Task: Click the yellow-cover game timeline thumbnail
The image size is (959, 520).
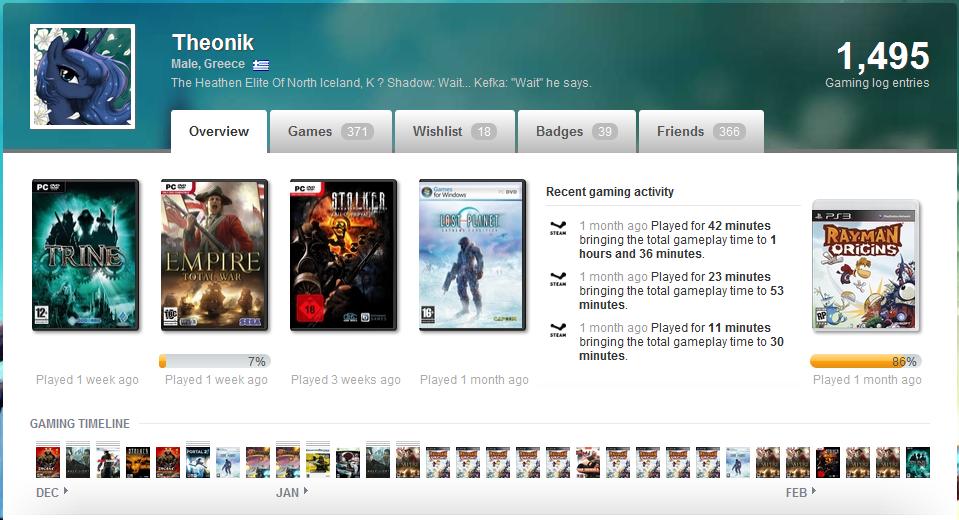Action: tap(317, 462)
